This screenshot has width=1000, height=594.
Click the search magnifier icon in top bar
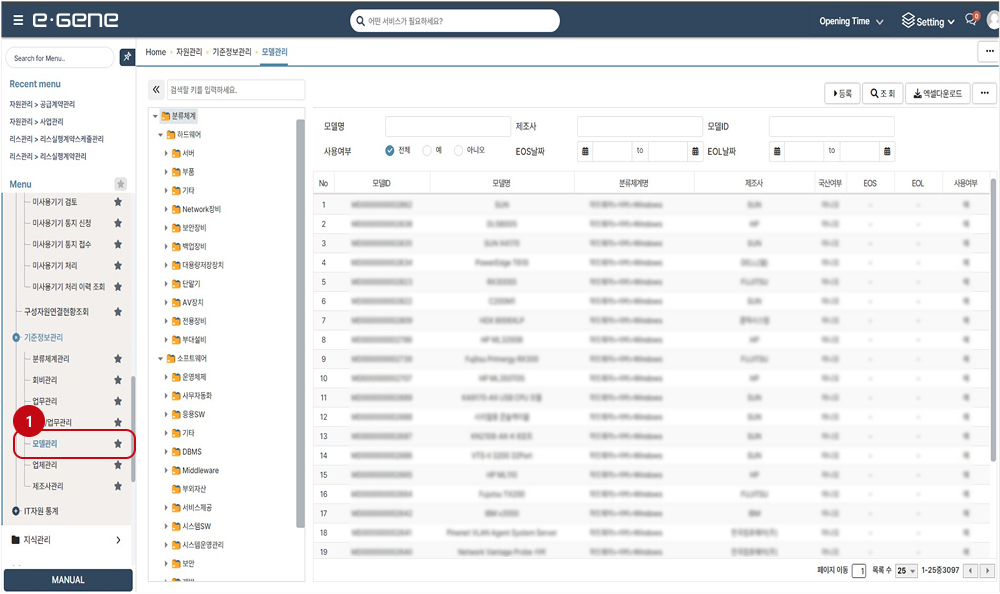tap(360, 21)
